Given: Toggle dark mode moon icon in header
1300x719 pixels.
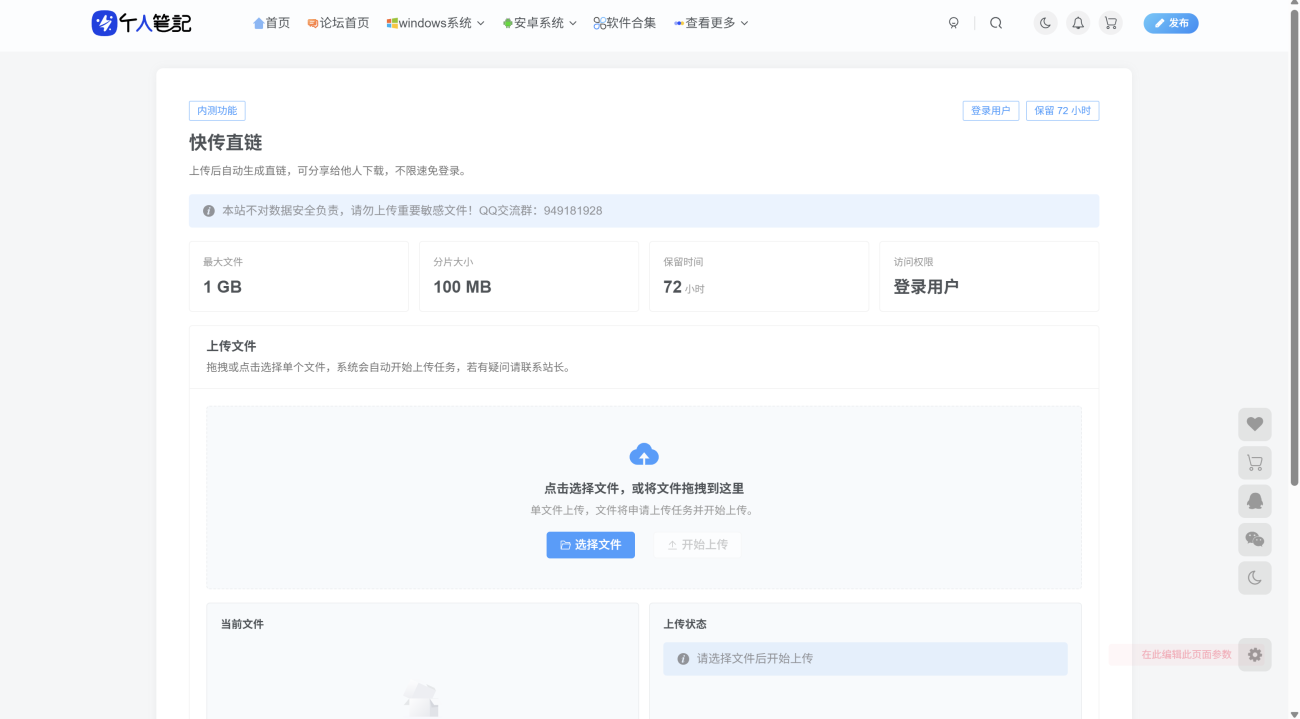Looking at the screenshot, I should [x=1045, y=23].
